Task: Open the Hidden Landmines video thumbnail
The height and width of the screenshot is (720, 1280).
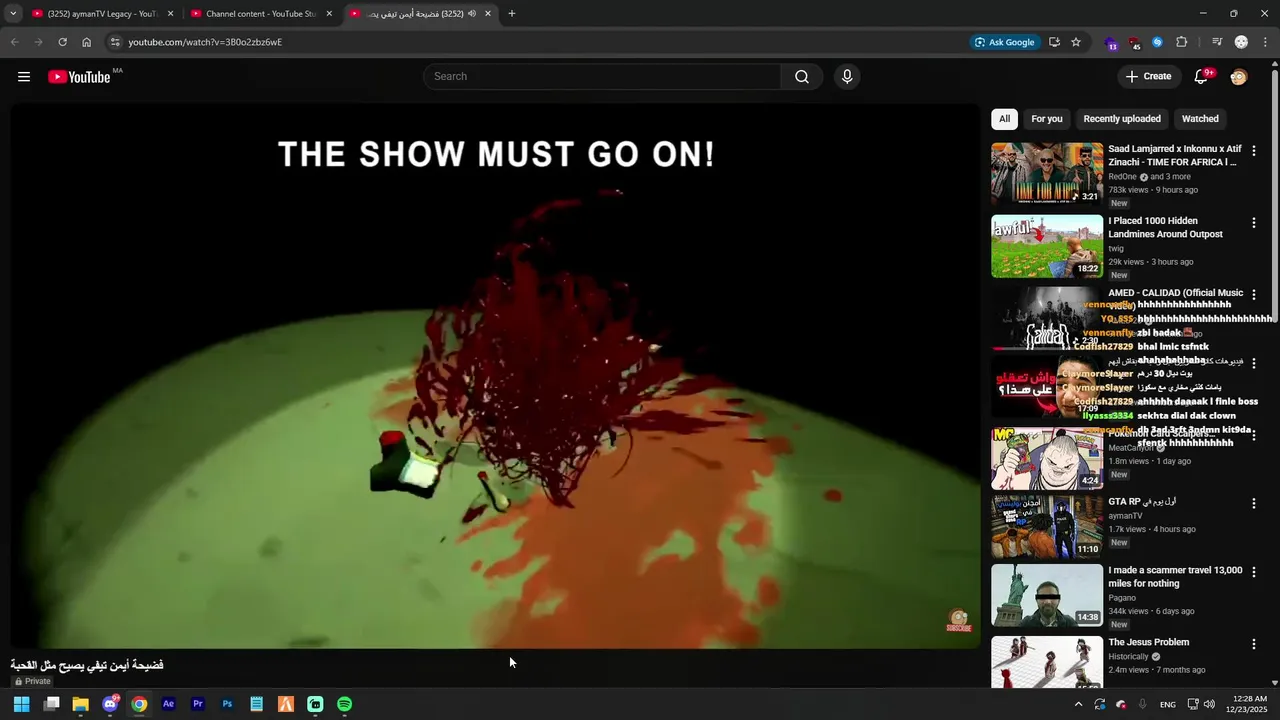Action: (x=1047, y=246)
